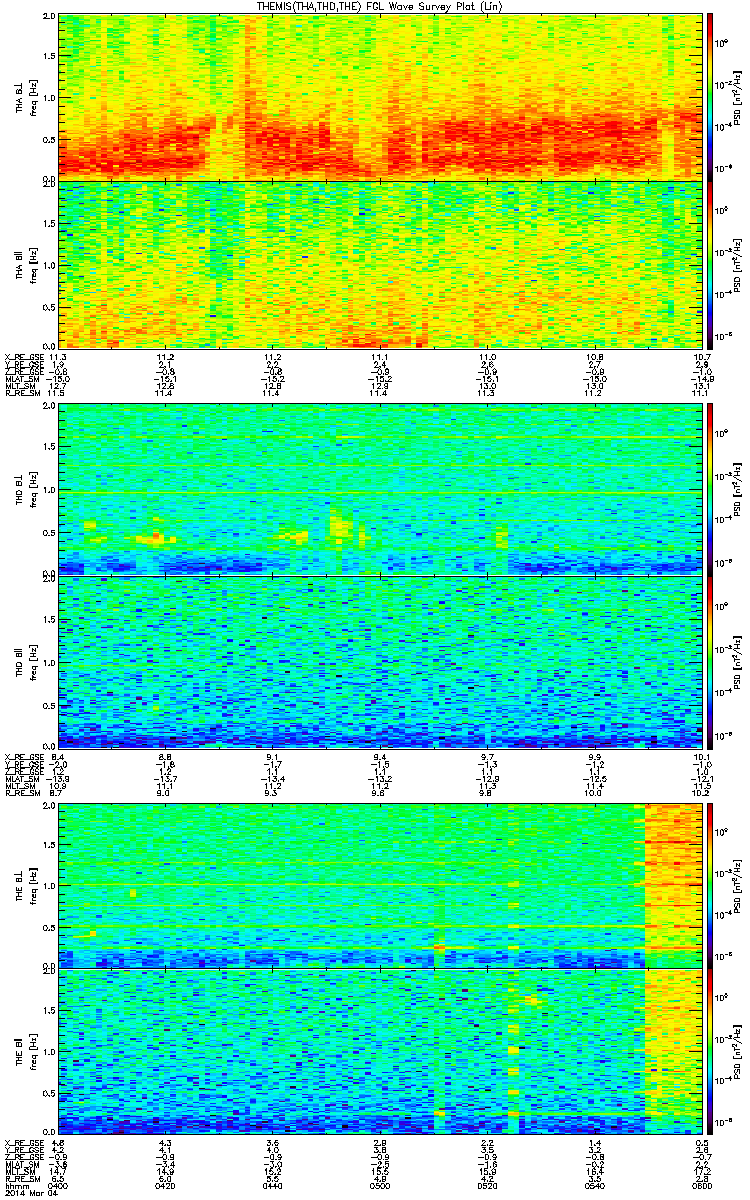Click the THA B∥ panel color bar
The image size is (750, 1200).
(711, 264)
